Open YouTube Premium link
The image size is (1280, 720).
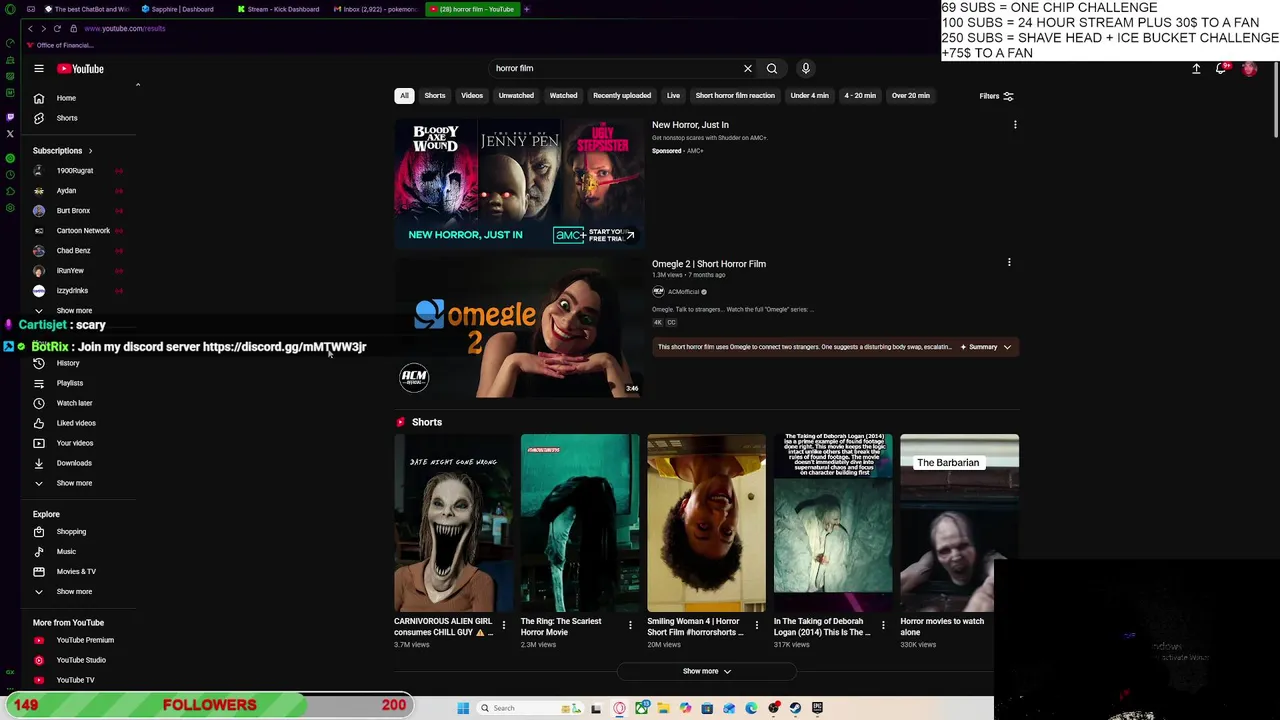point(85,640)
